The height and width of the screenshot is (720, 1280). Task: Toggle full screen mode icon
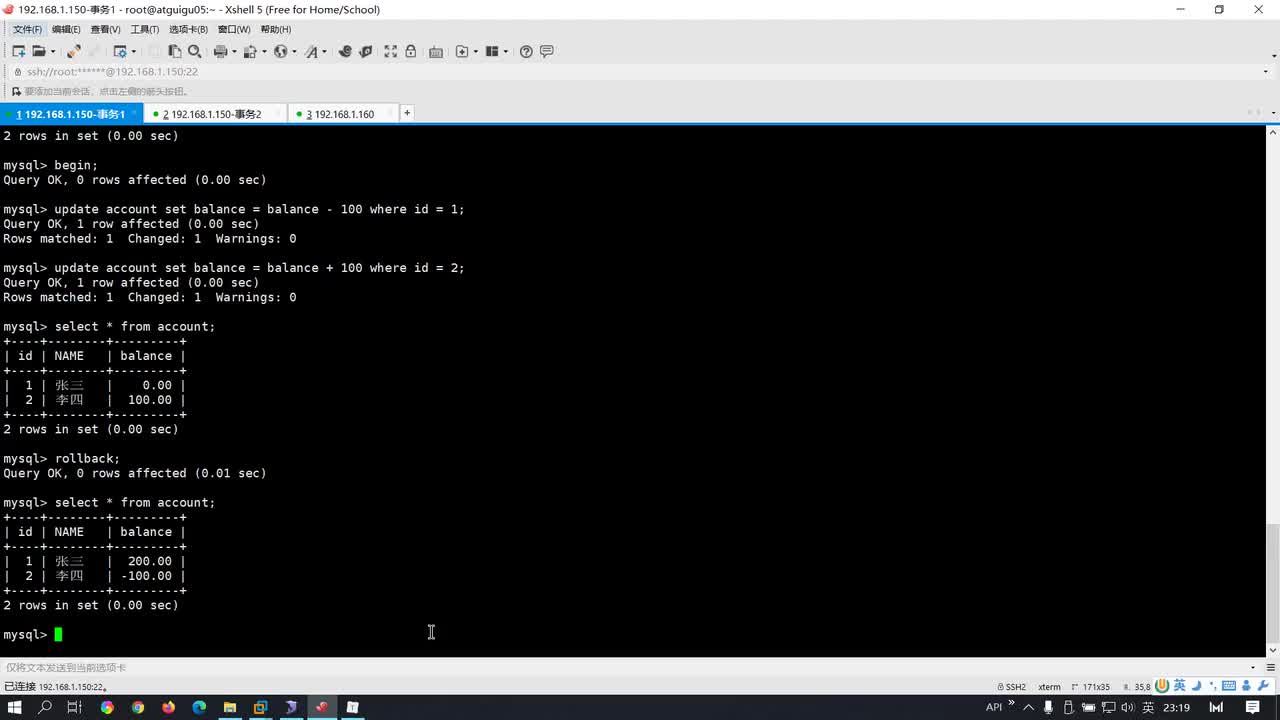pyautogui.click(x=390, y=51)
